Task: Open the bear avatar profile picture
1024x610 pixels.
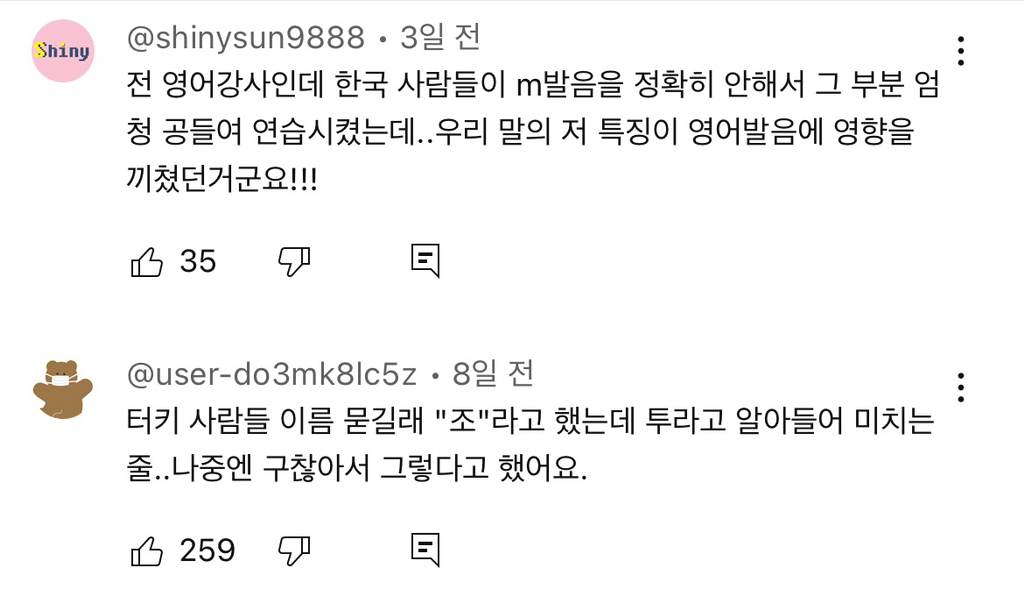Action: [x=63, y=389]
